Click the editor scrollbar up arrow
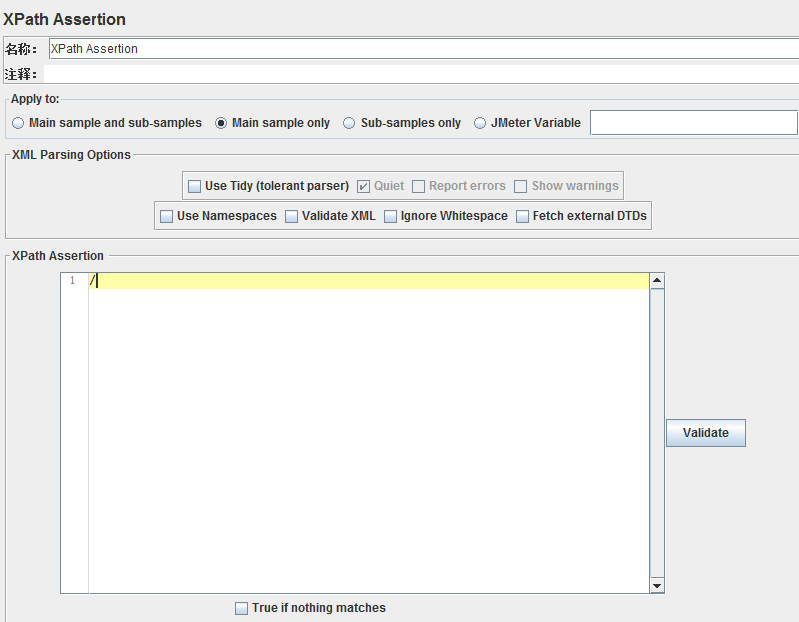The height and width of the screenshot is (622, 799). [657, 281]
